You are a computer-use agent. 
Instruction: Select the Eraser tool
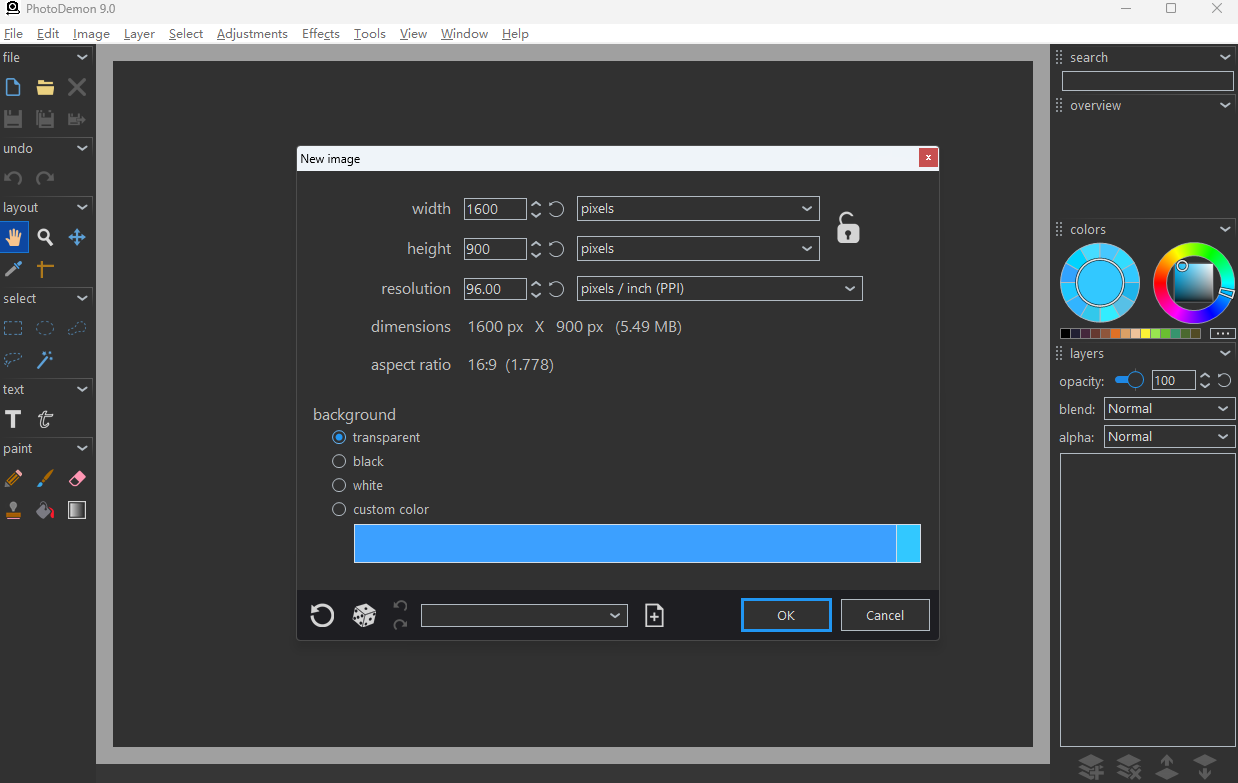(x=77, y=479)
